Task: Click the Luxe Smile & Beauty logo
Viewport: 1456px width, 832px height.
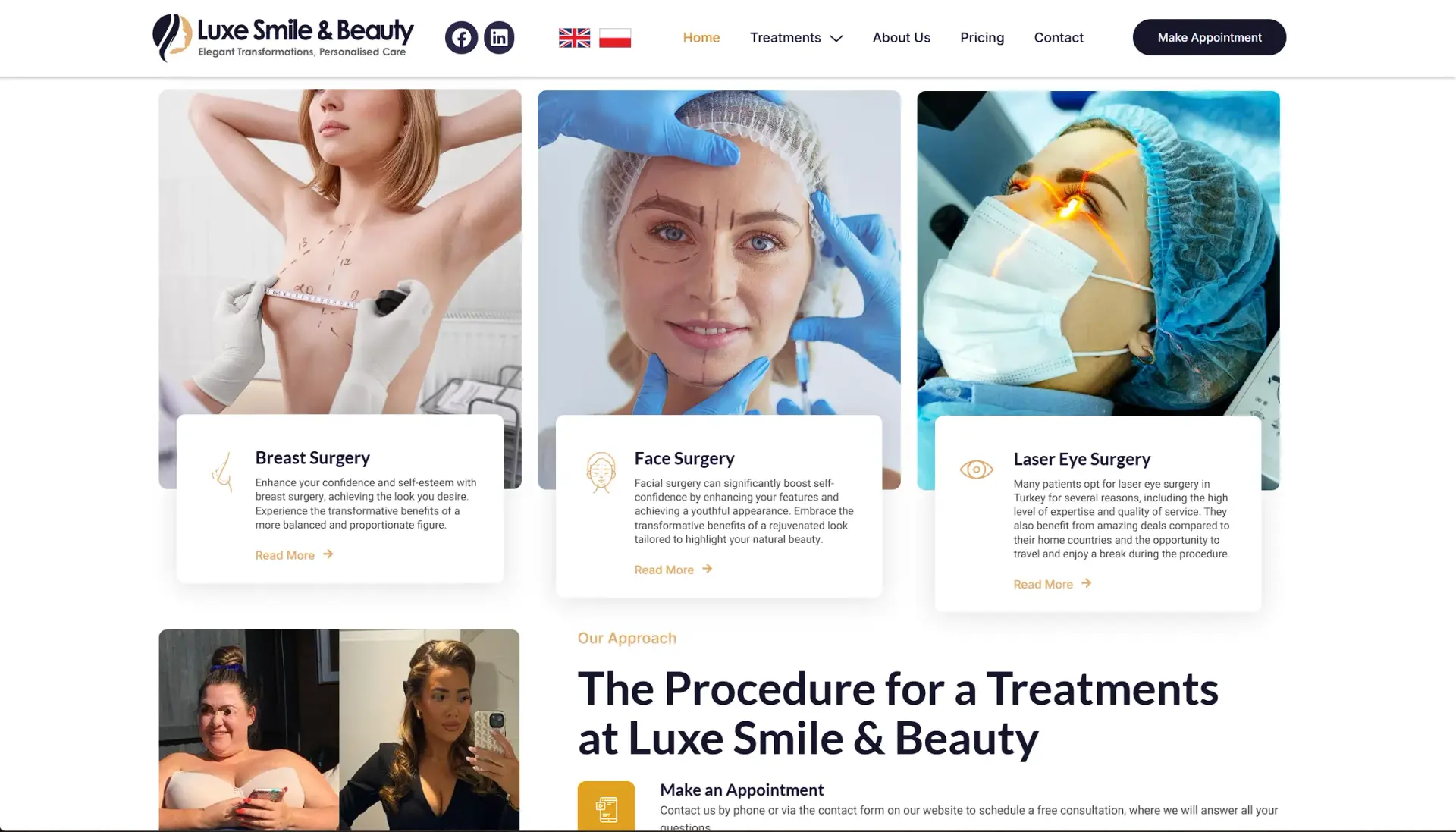Action: [283, 37]
